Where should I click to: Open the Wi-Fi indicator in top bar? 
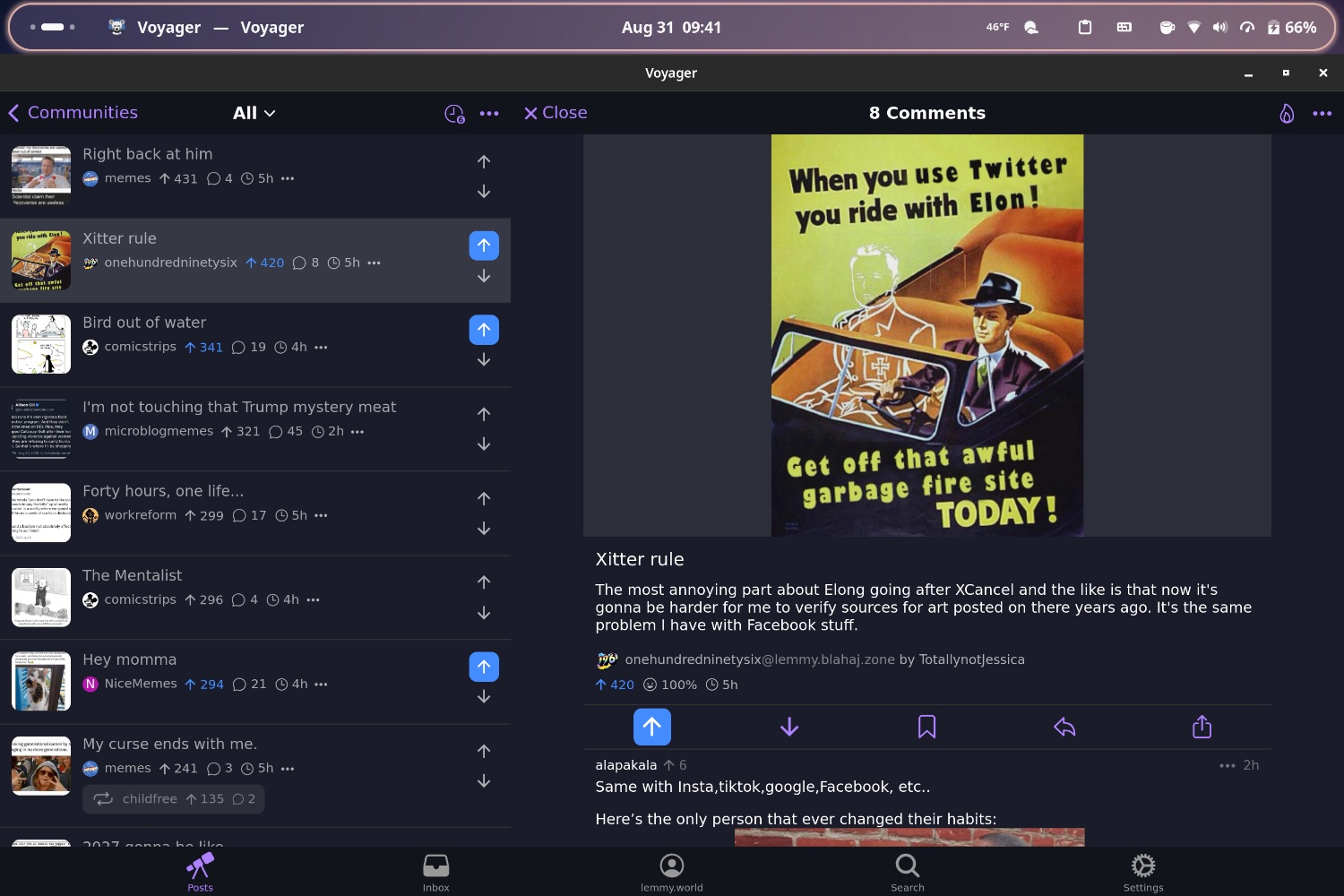(1194, 27)
